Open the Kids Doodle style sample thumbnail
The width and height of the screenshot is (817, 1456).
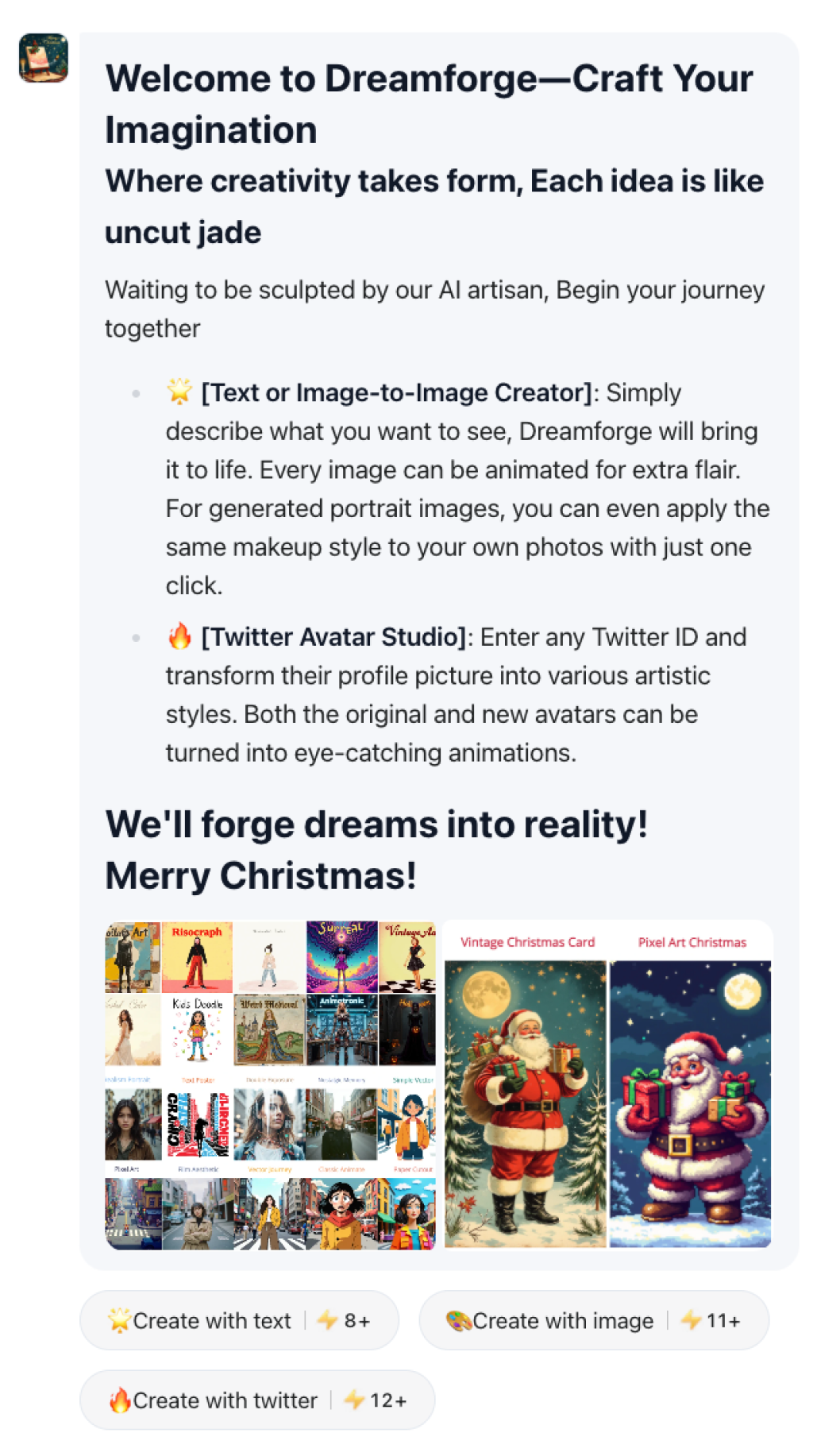tap(197, 1029)
